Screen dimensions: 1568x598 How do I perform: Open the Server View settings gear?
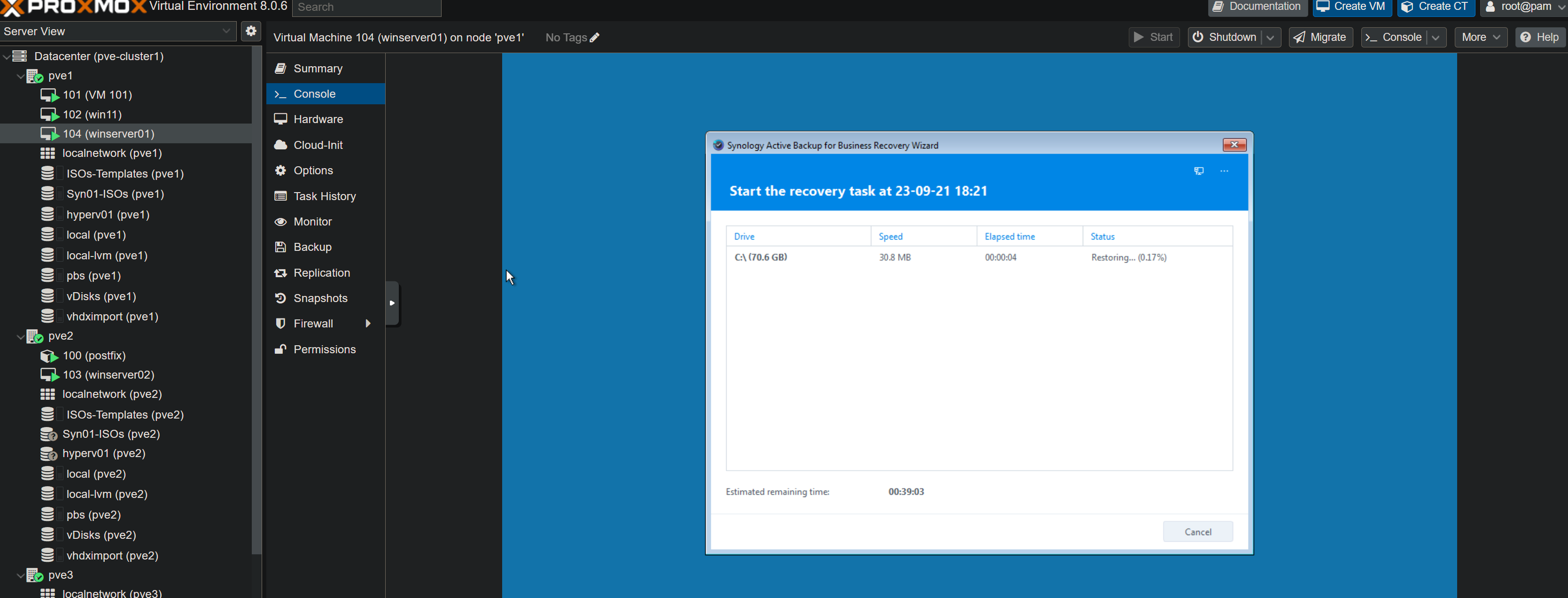tap(251, 31)
